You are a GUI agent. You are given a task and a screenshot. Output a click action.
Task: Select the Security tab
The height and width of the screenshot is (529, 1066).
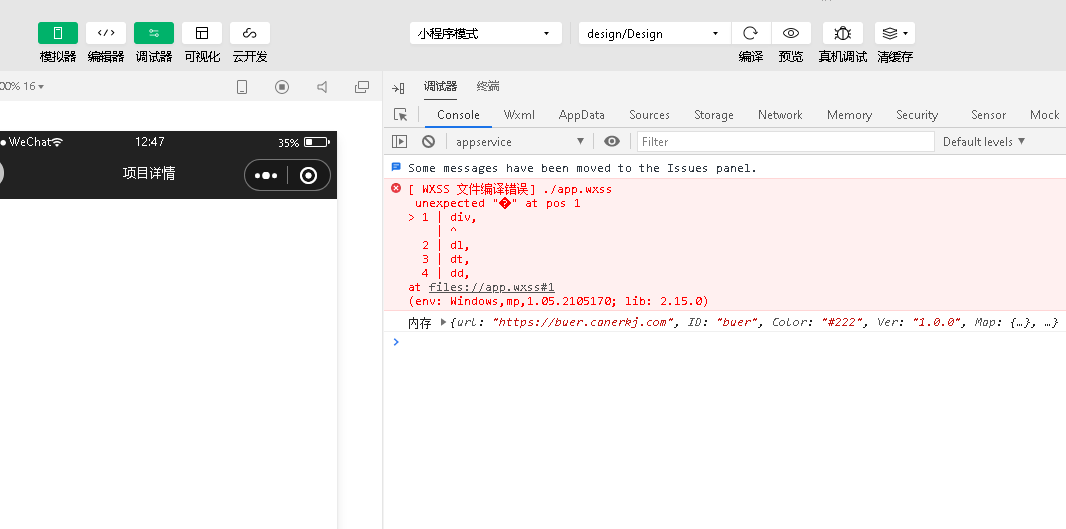pos(917,115)
